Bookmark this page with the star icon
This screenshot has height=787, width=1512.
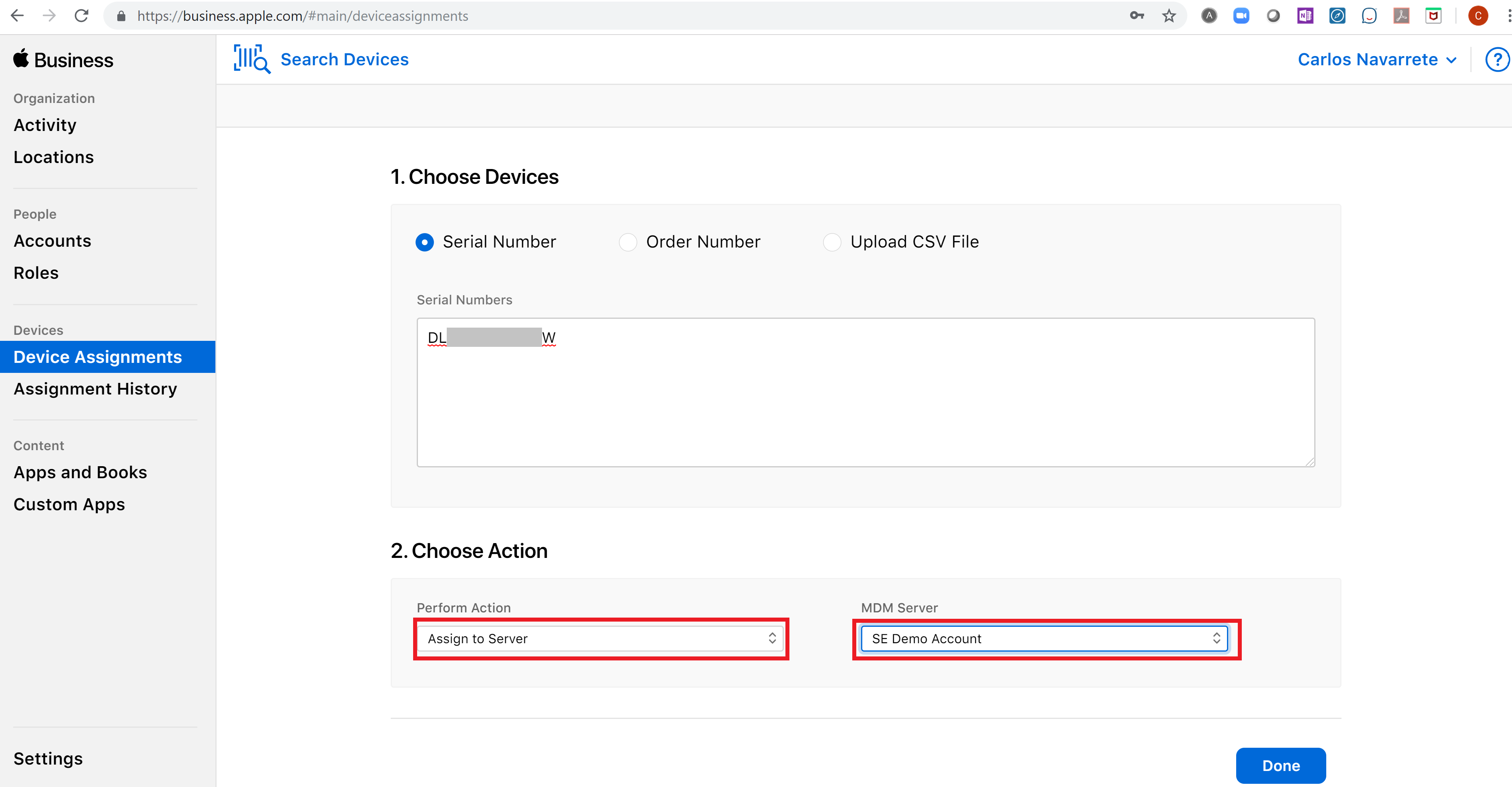pyautogui.click(x=1169, y=16)
